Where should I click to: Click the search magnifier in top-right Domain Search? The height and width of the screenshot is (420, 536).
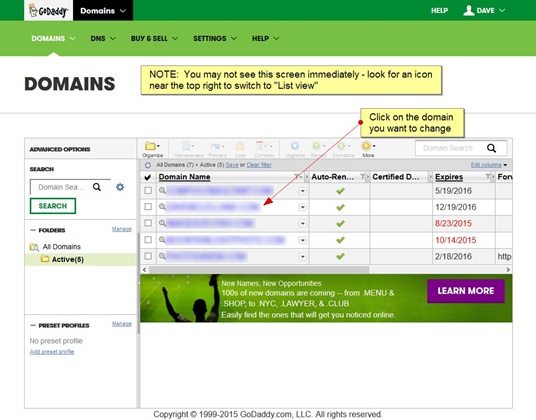pyautogui.click(x=491, y=148)
